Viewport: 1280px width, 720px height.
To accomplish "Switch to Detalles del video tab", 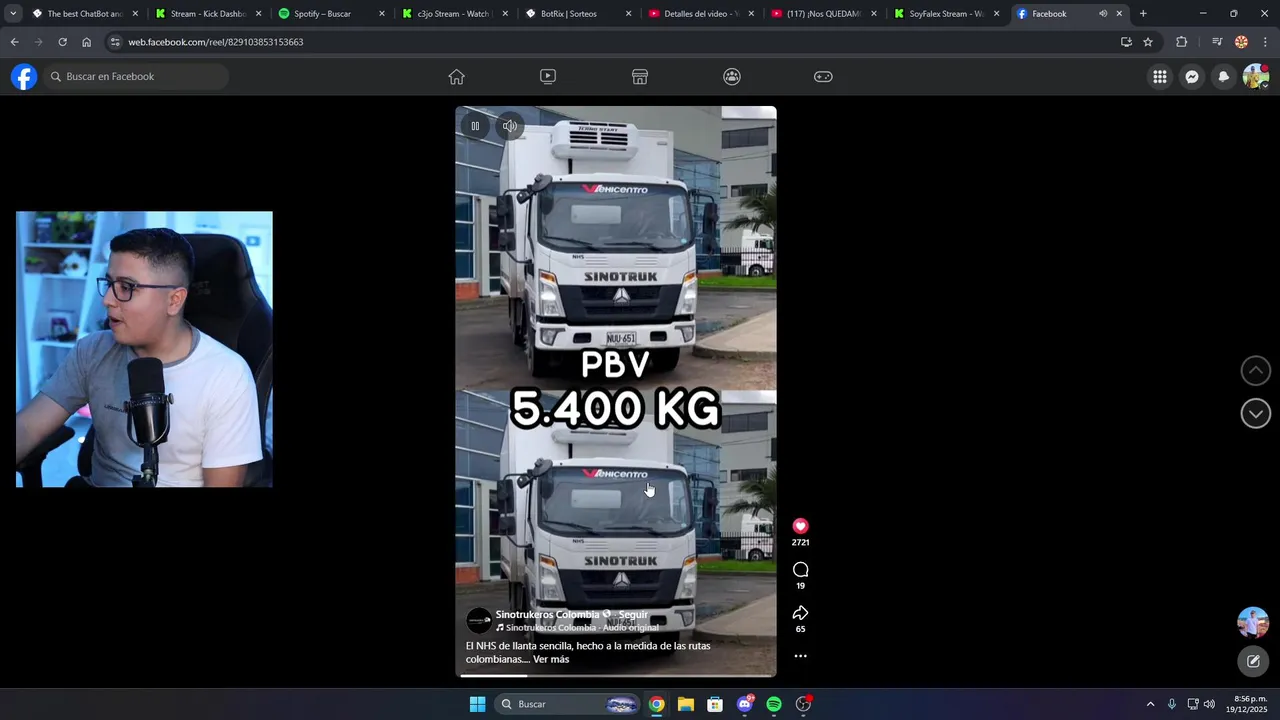I will coord(700,14).
